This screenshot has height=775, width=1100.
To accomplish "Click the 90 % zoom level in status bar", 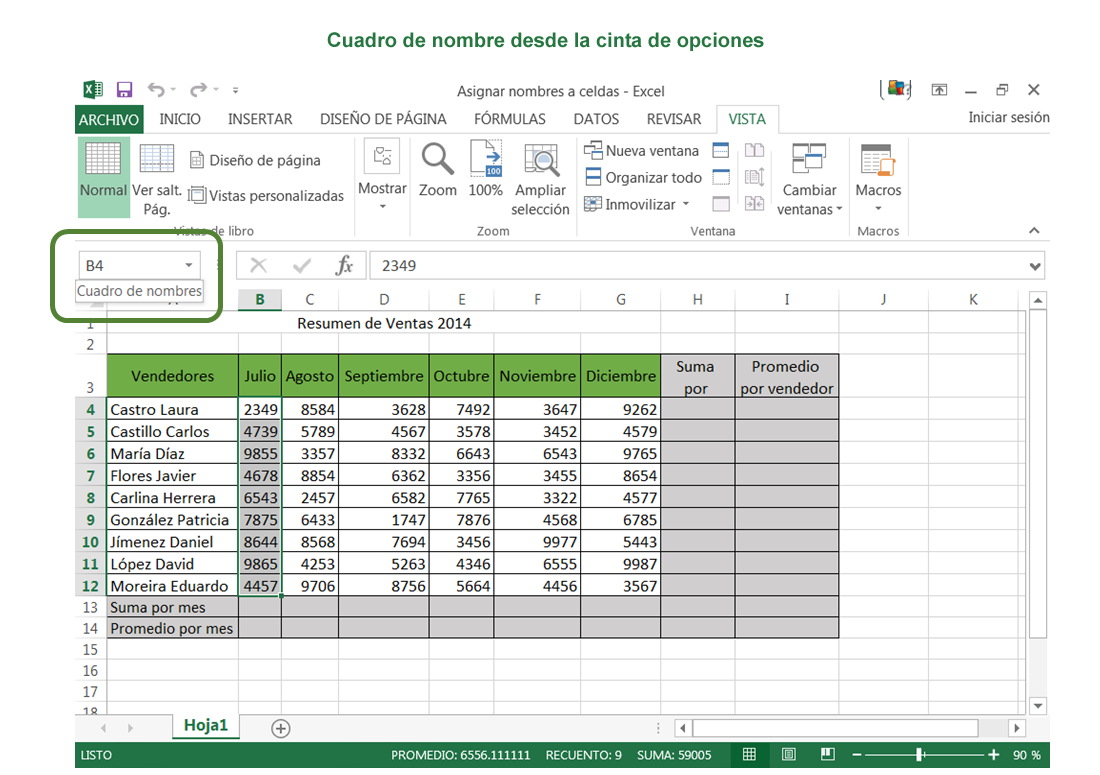I will (x=1026, y=755).
